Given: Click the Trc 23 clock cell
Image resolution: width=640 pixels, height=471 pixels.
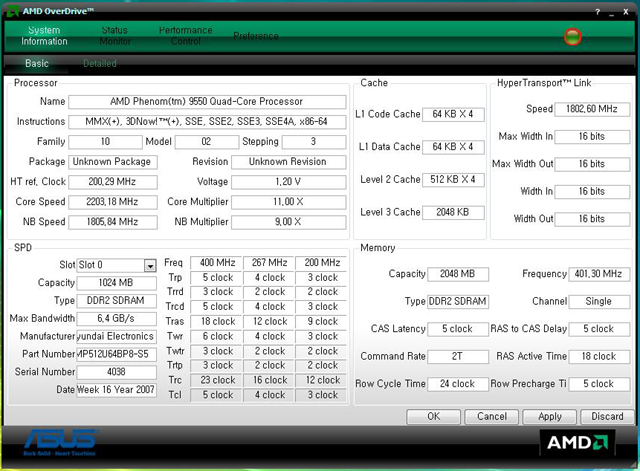Looking at the screenshot, I should (216, 380).
